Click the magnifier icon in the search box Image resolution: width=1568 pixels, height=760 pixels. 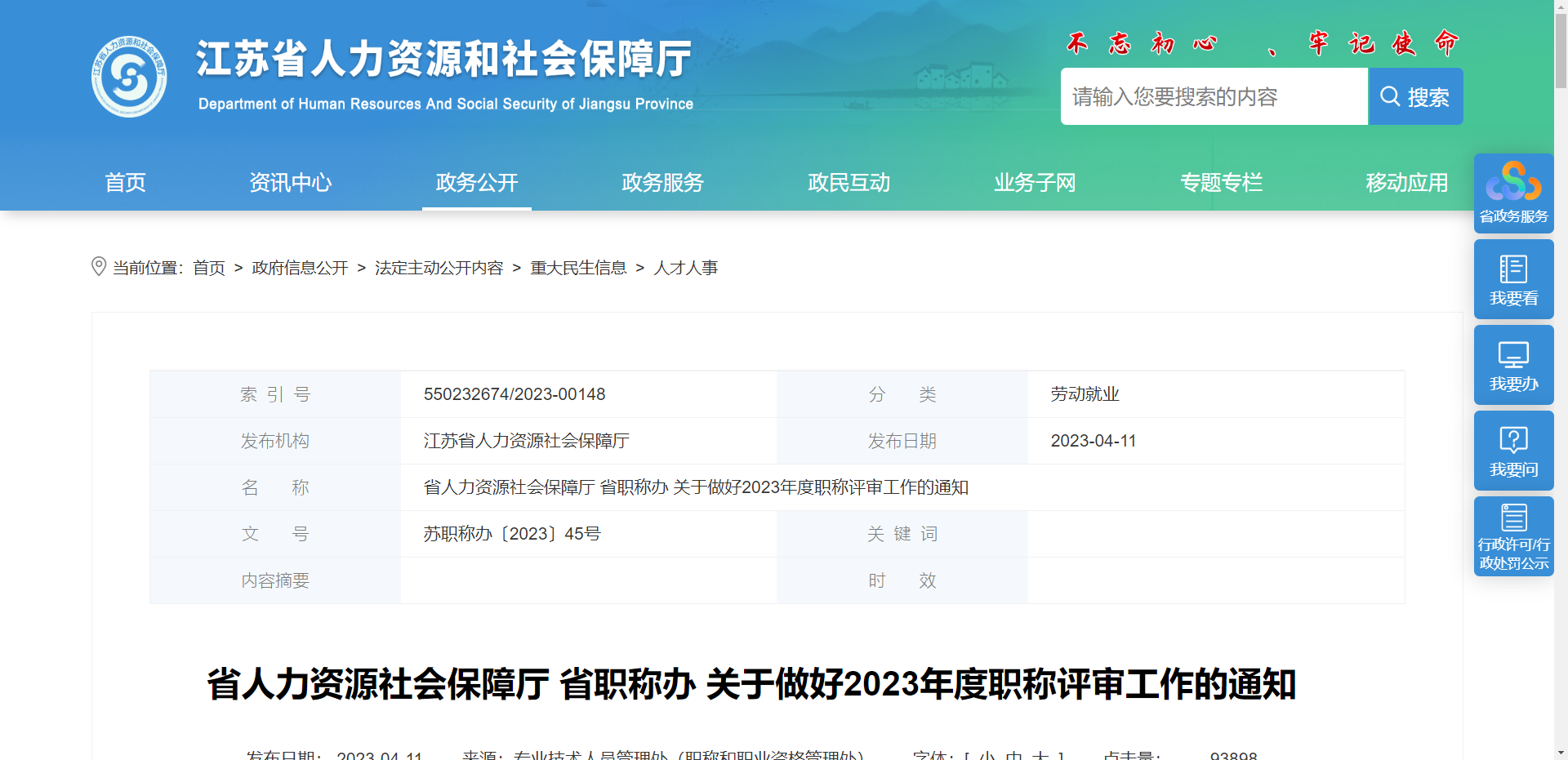pyautogui.click(x=1391, y=96)
